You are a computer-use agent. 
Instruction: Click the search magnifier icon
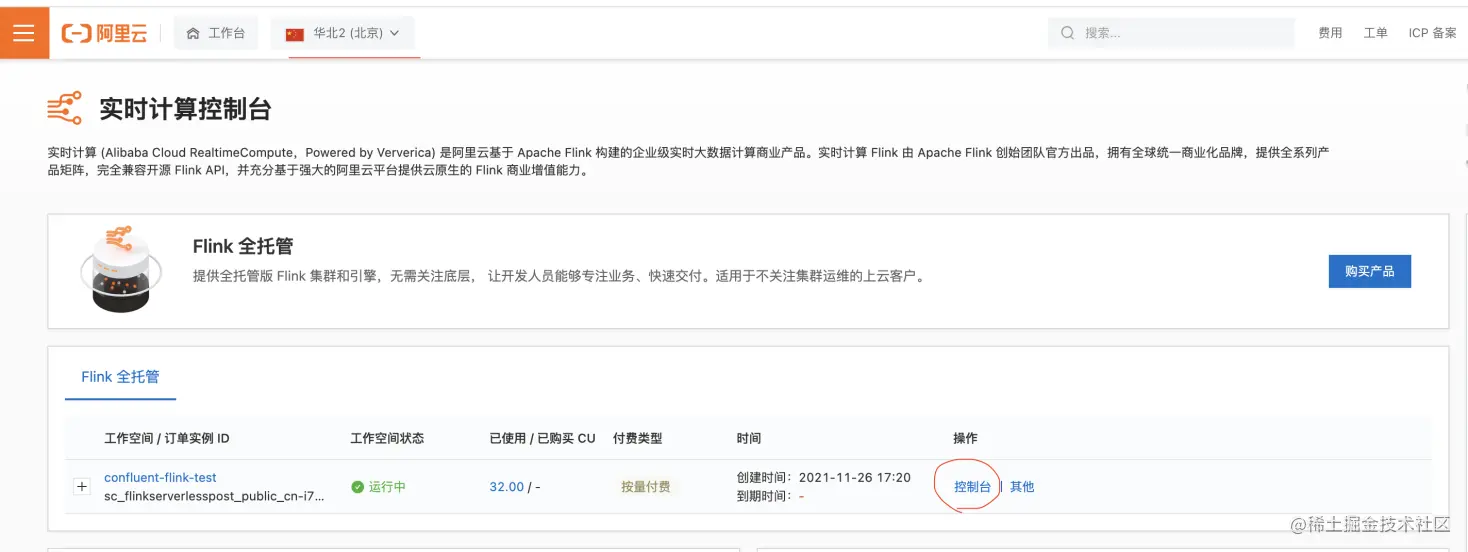tap(1067, 33)
